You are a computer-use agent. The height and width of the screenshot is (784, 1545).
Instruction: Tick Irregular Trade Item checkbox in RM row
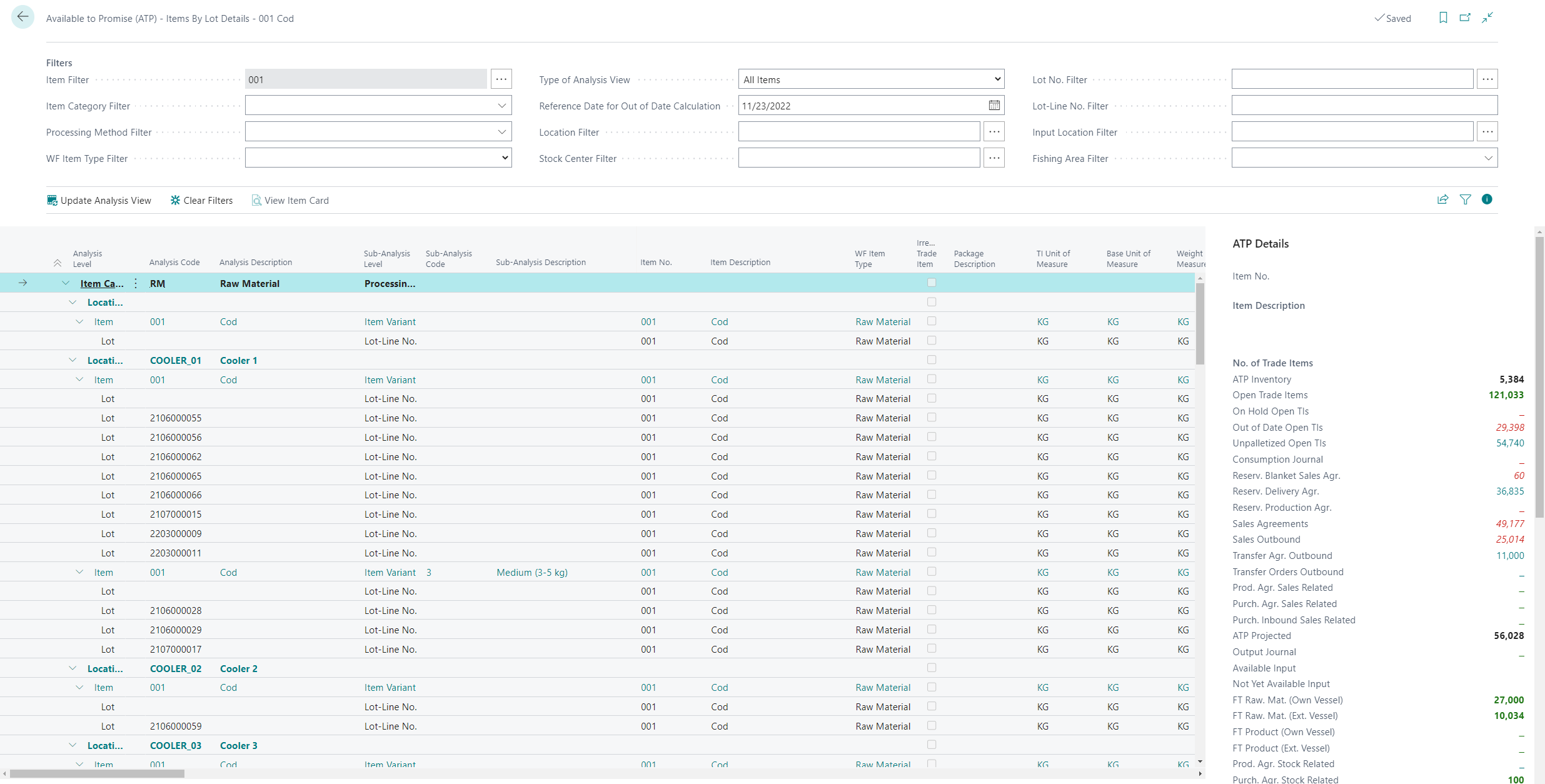point(932,283)
